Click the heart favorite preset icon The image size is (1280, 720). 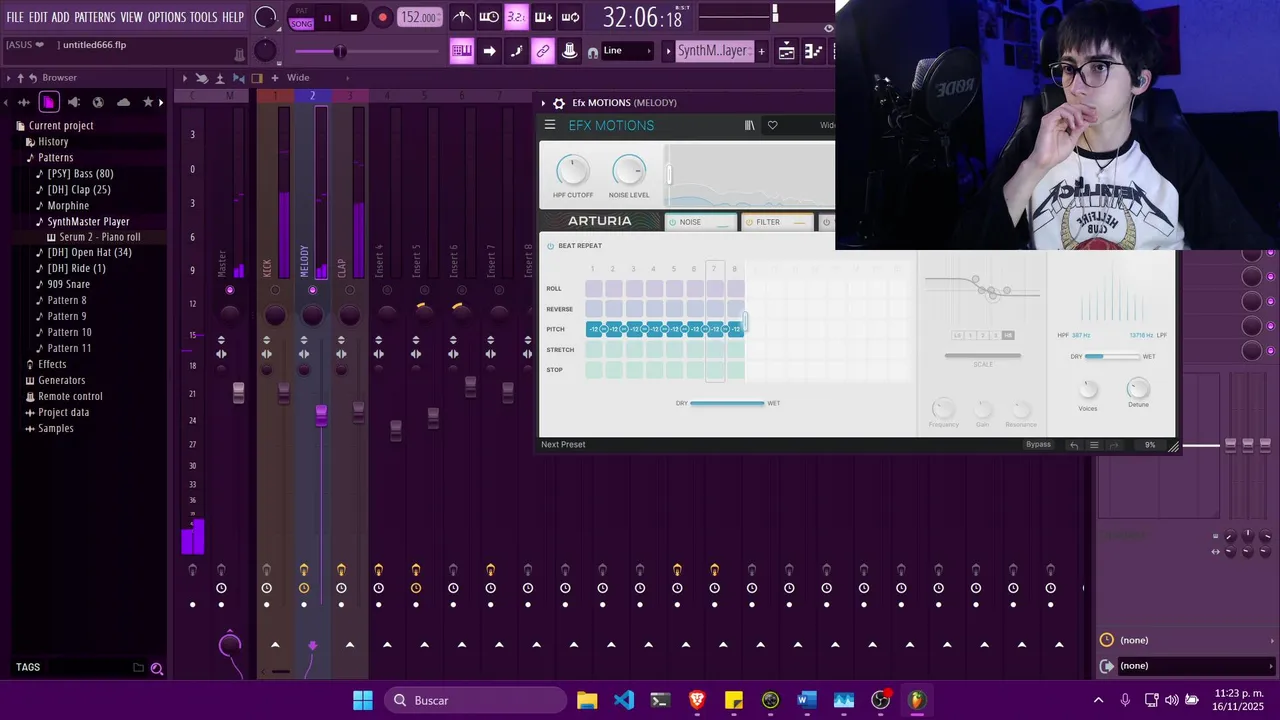click(772, 125)
